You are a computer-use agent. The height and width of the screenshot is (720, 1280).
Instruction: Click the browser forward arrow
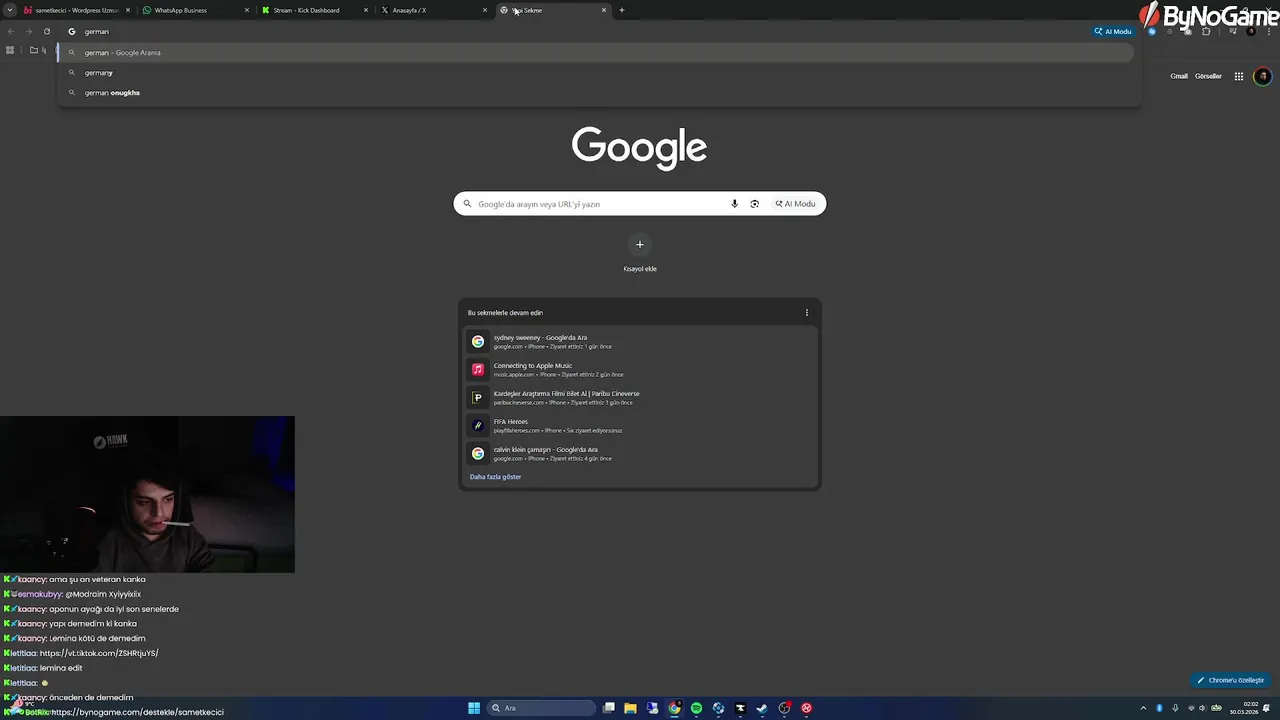click(x=28, y=32)
